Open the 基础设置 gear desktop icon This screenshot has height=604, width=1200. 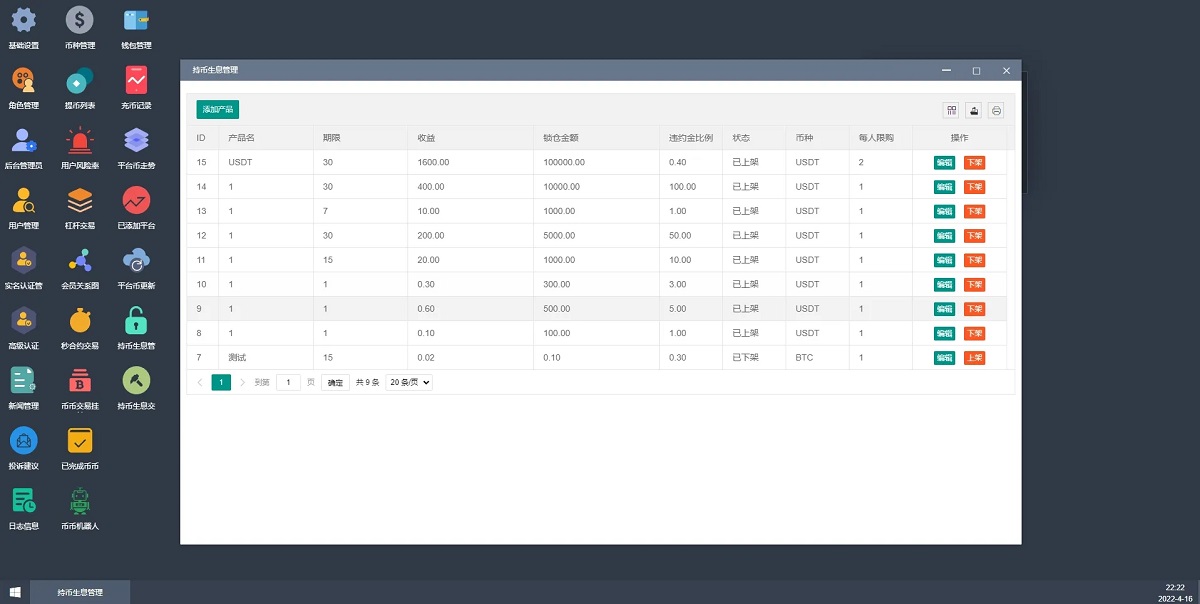pyautogui.click(x=23, y=20)
